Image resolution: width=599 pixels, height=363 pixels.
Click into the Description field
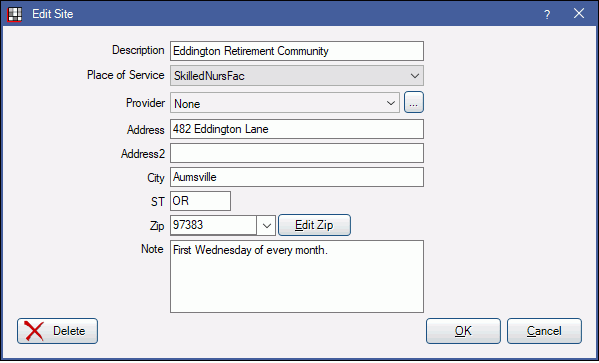click(297, 51)
